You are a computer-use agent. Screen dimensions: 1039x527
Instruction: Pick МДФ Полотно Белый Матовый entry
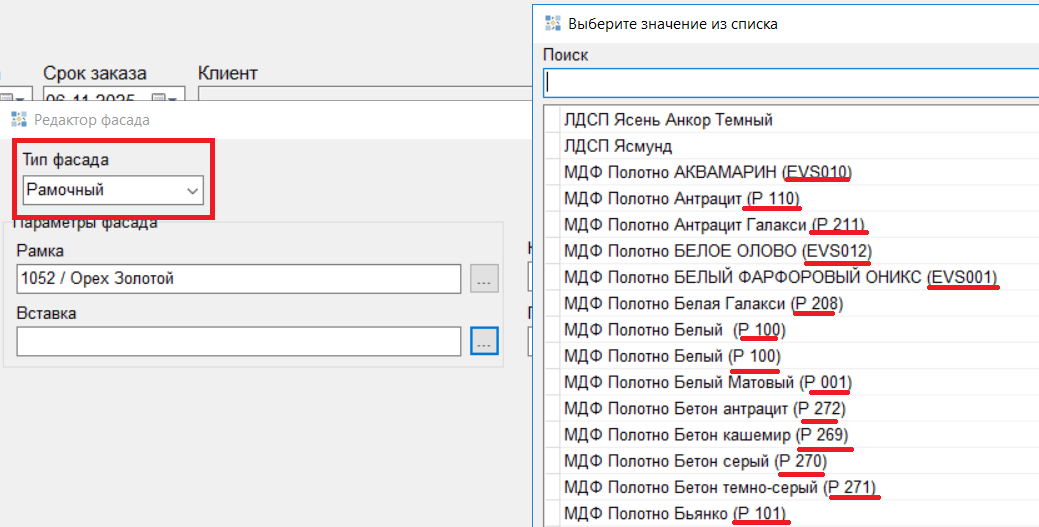707,382
